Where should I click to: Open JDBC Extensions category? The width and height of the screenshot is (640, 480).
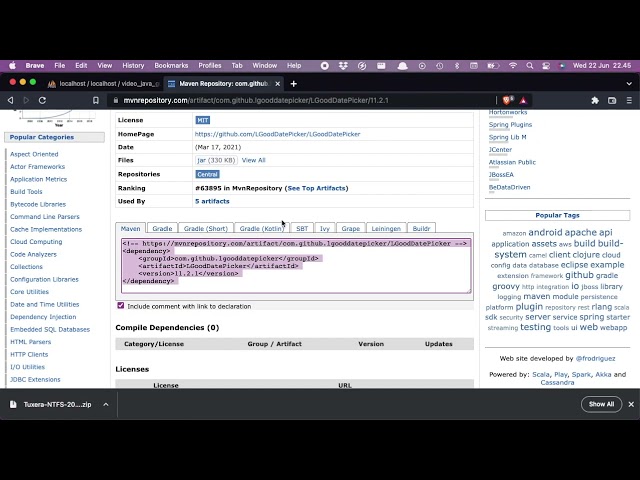pyautogui.click(x=35, y=380)
